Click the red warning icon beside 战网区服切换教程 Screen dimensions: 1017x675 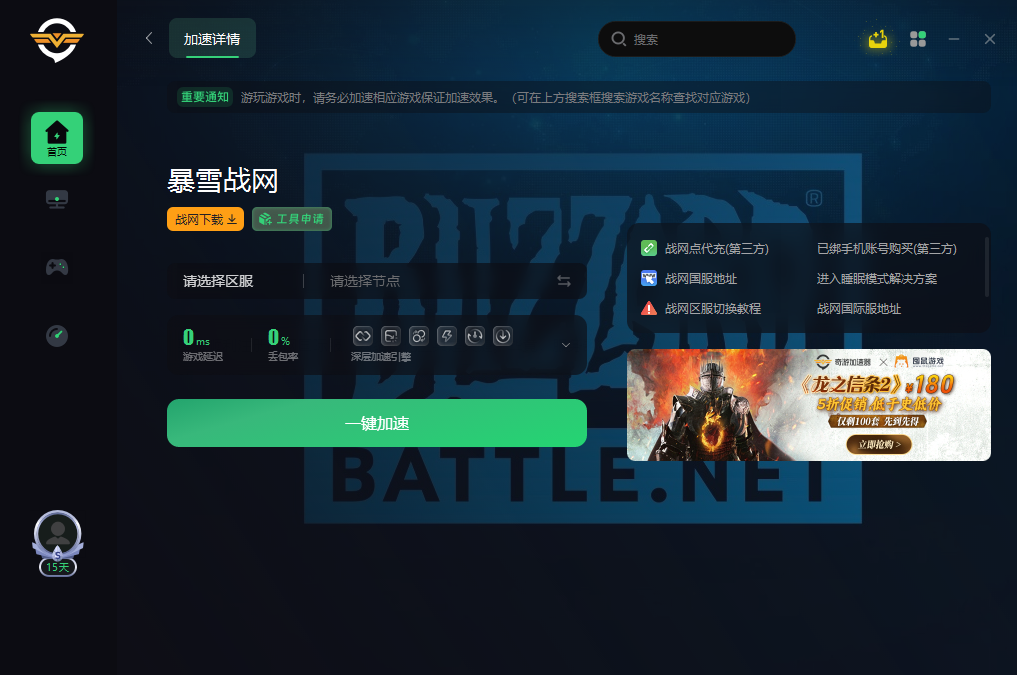(x=649, y=309)
